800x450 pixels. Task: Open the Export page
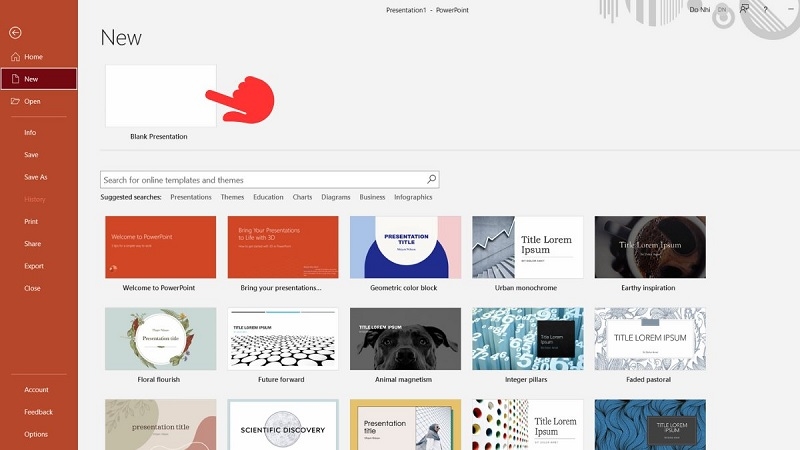[x=34, y=266]
